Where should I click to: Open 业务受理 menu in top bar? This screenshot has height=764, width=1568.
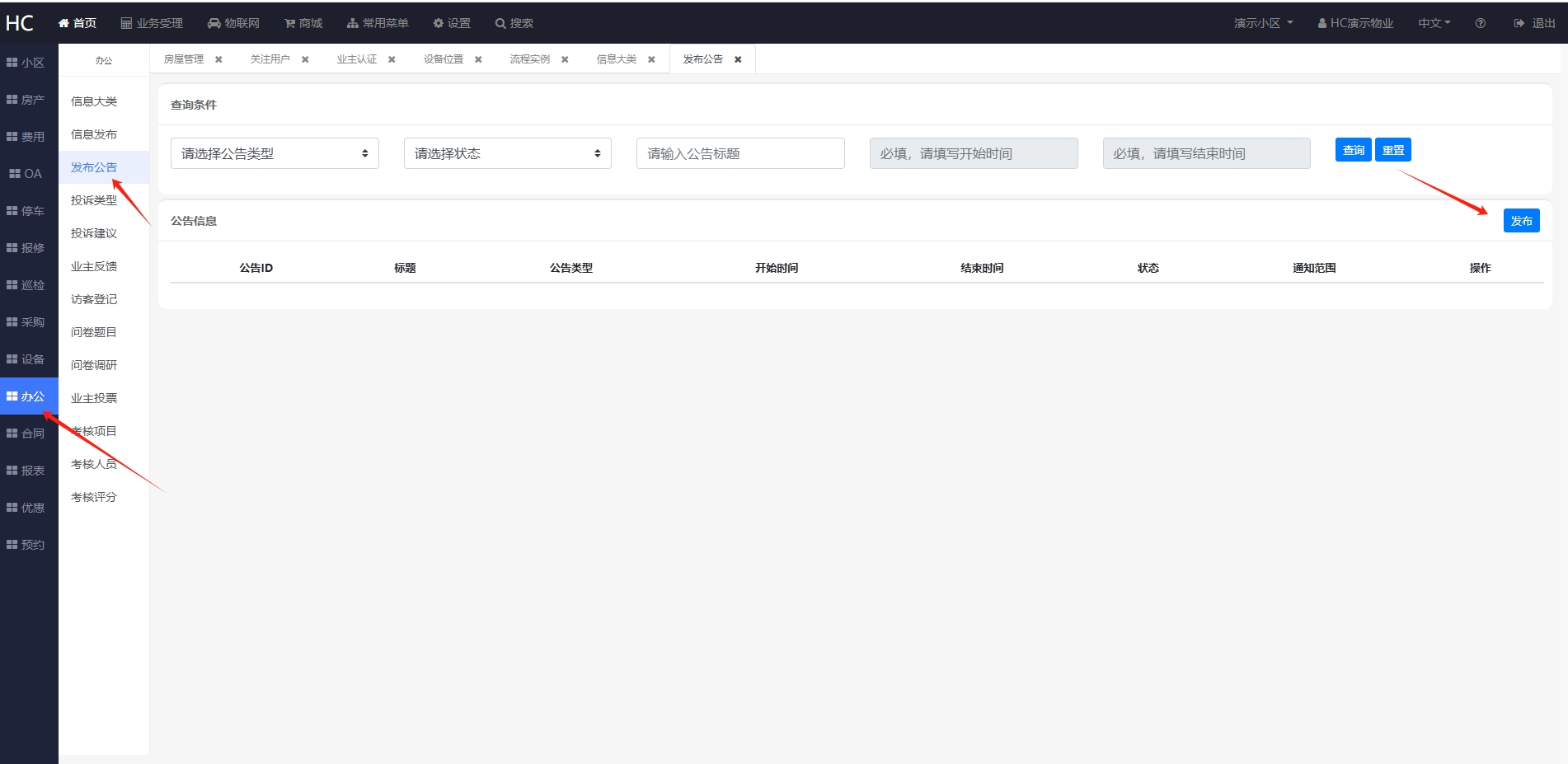(x=152, y=23)
